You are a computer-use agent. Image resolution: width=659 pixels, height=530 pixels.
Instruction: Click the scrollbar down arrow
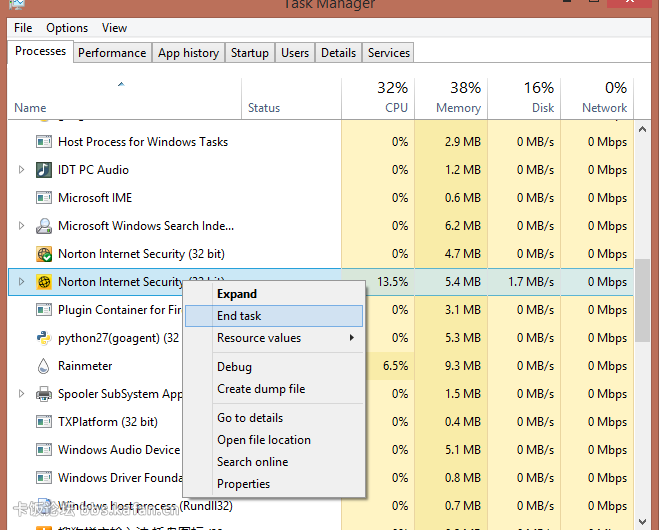(642, 522)
